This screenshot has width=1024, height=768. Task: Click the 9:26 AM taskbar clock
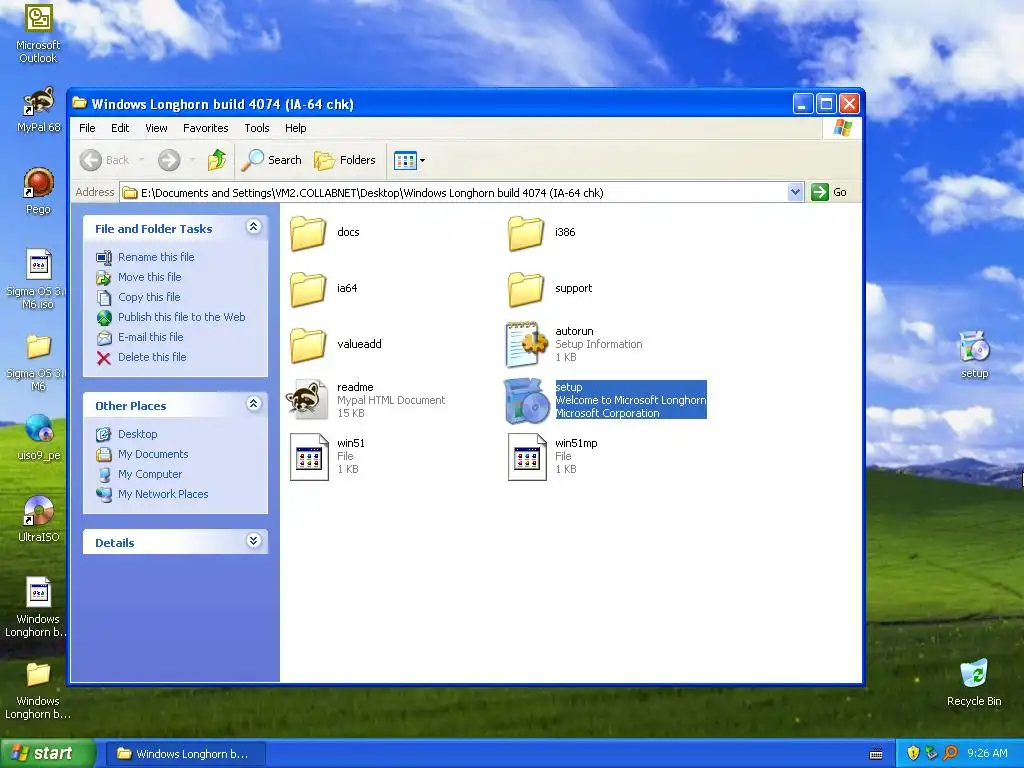coord(987,754)
